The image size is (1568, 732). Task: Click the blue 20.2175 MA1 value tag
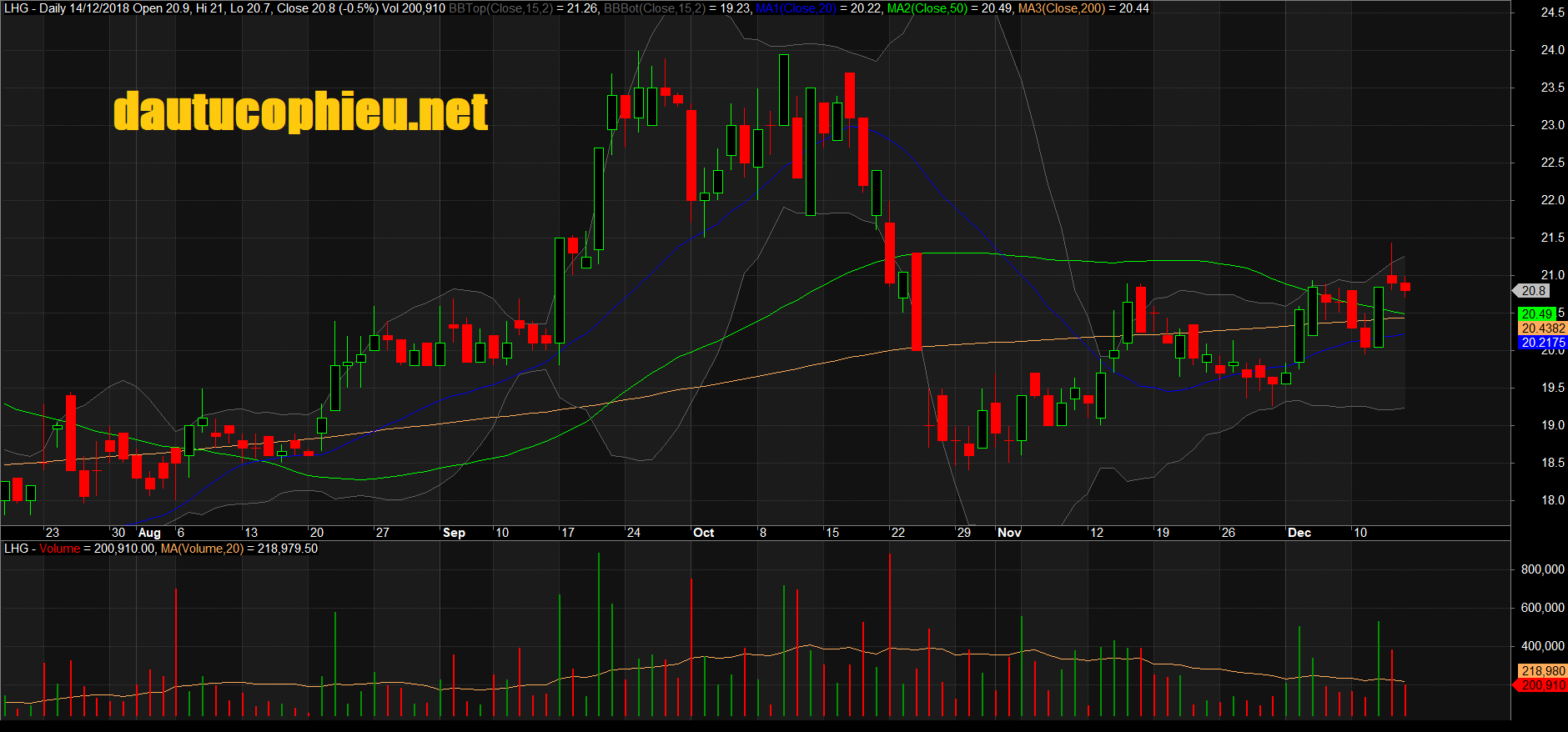pyautogui.click(x=1543, y=343)
